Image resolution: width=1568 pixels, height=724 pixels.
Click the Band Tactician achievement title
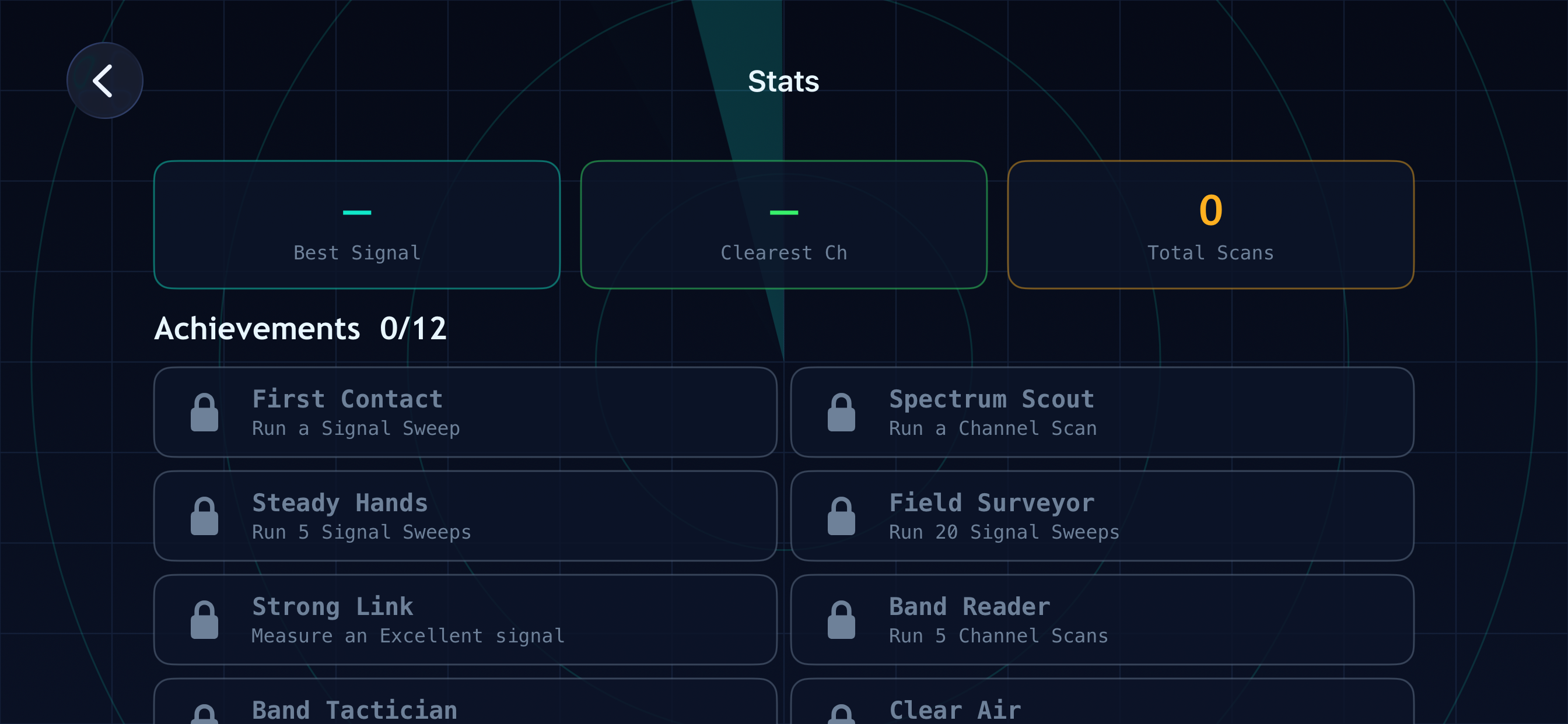pyautogui.click(x=355, y=710)
